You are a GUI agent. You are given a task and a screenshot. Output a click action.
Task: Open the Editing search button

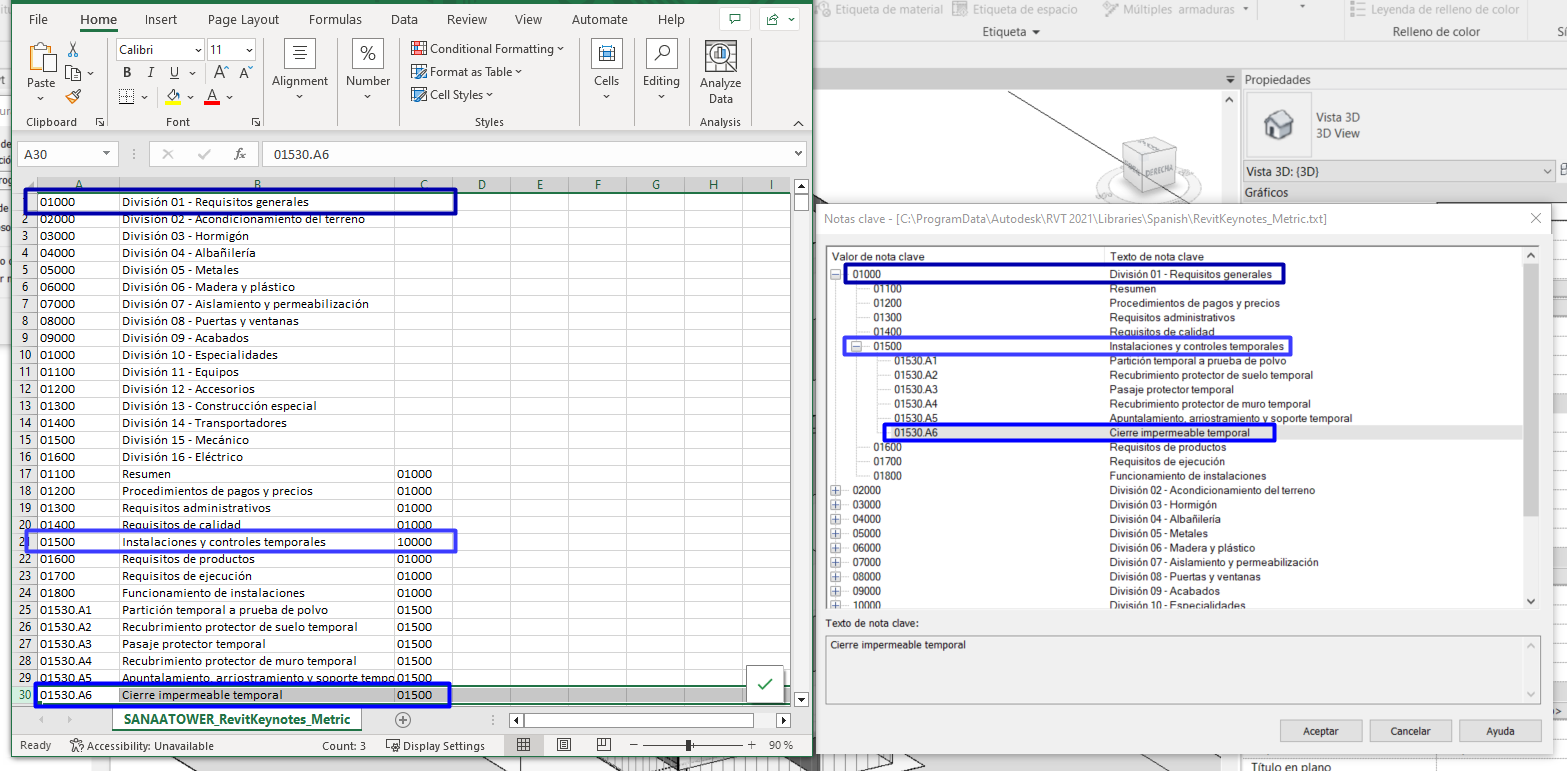661,70
